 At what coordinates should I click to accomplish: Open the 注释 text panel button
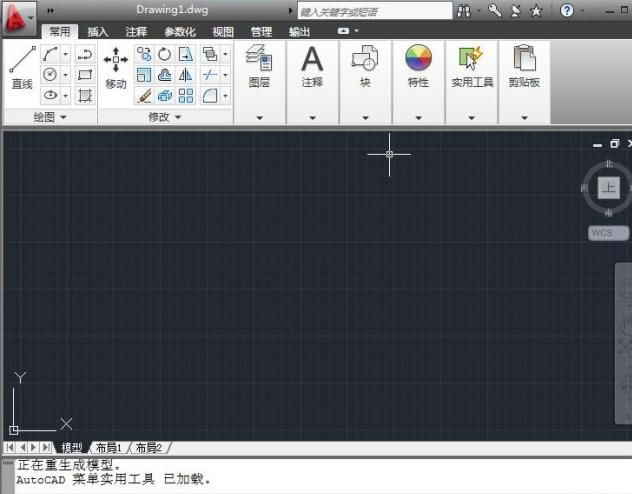[312, 66]
